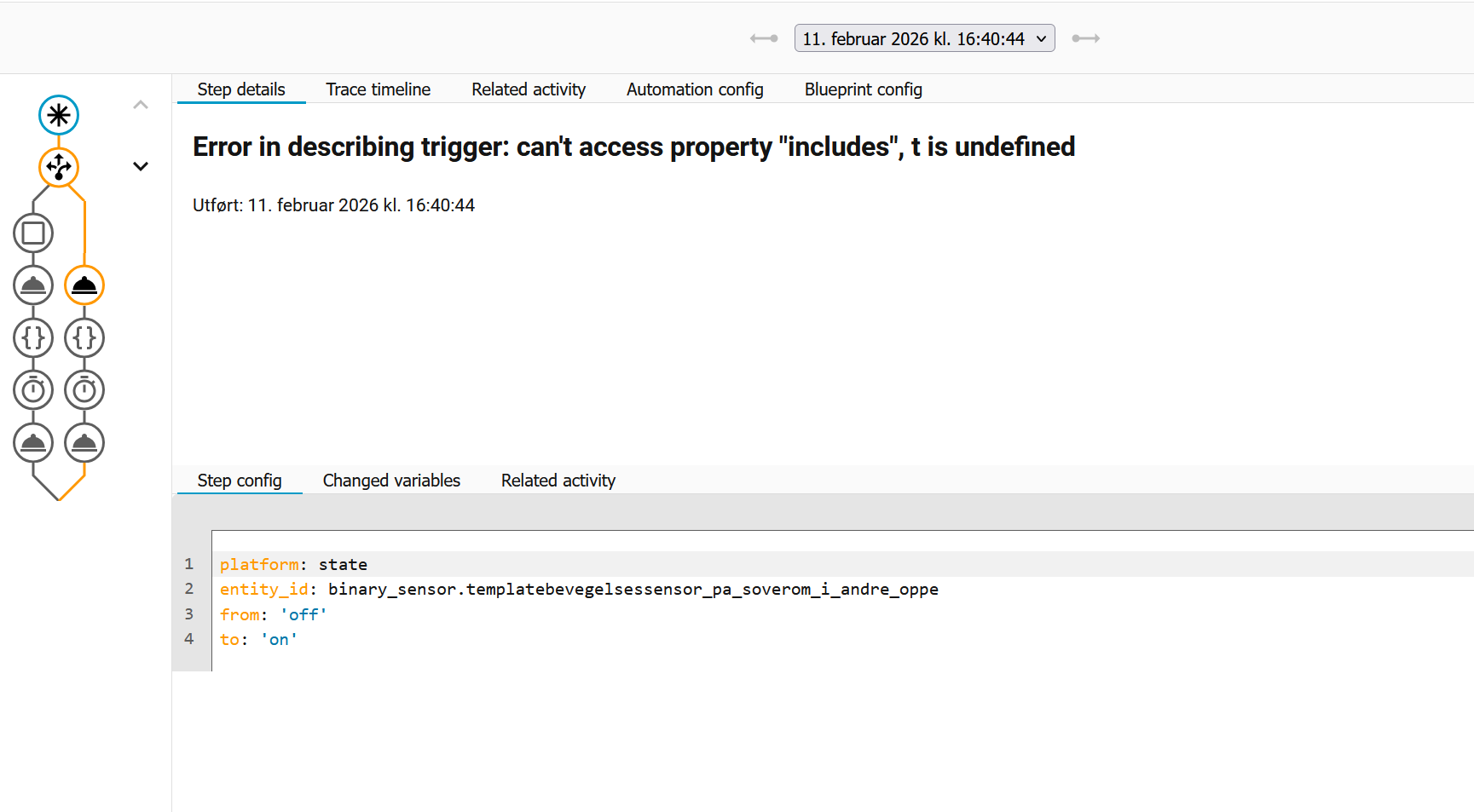This screenshot has height=812, width=1474.
Task: Select left column curly braces variables node
Action: (x=33, y=337)
